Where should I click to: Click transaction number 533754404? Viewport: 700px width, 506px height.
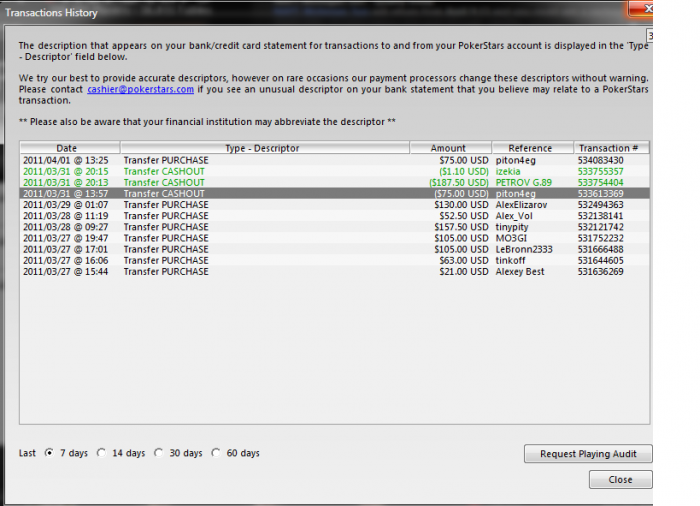click(x=600, y=183)
